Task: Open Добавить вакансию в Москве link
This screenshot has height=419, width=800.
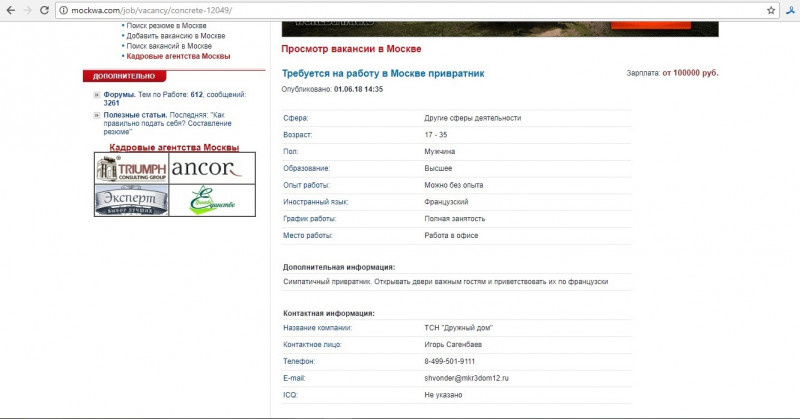Action: 176,36
